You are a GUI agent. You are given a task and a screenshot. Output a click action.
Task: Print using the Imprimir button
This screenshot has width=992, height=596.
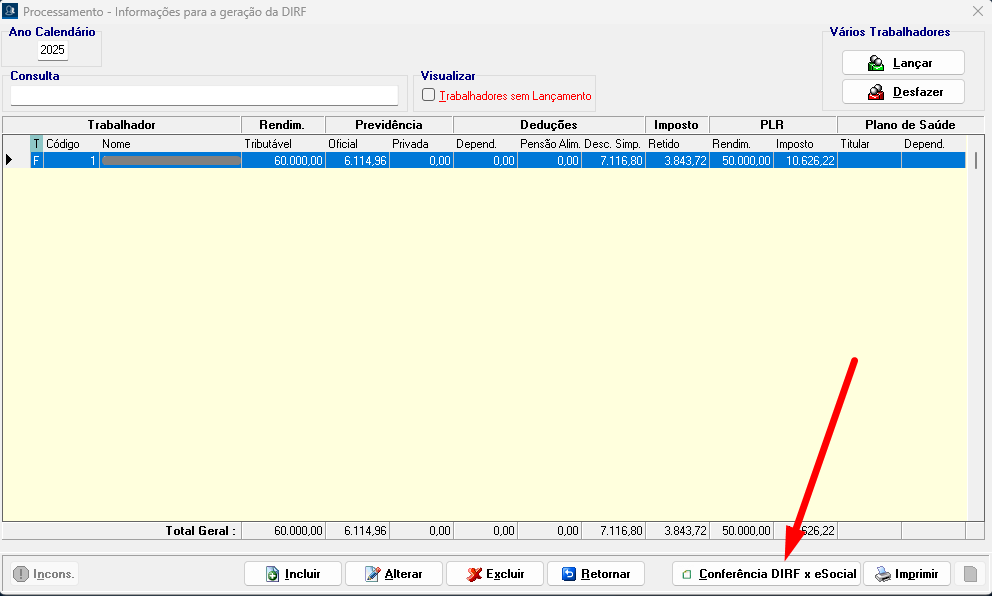click(906, 574)
